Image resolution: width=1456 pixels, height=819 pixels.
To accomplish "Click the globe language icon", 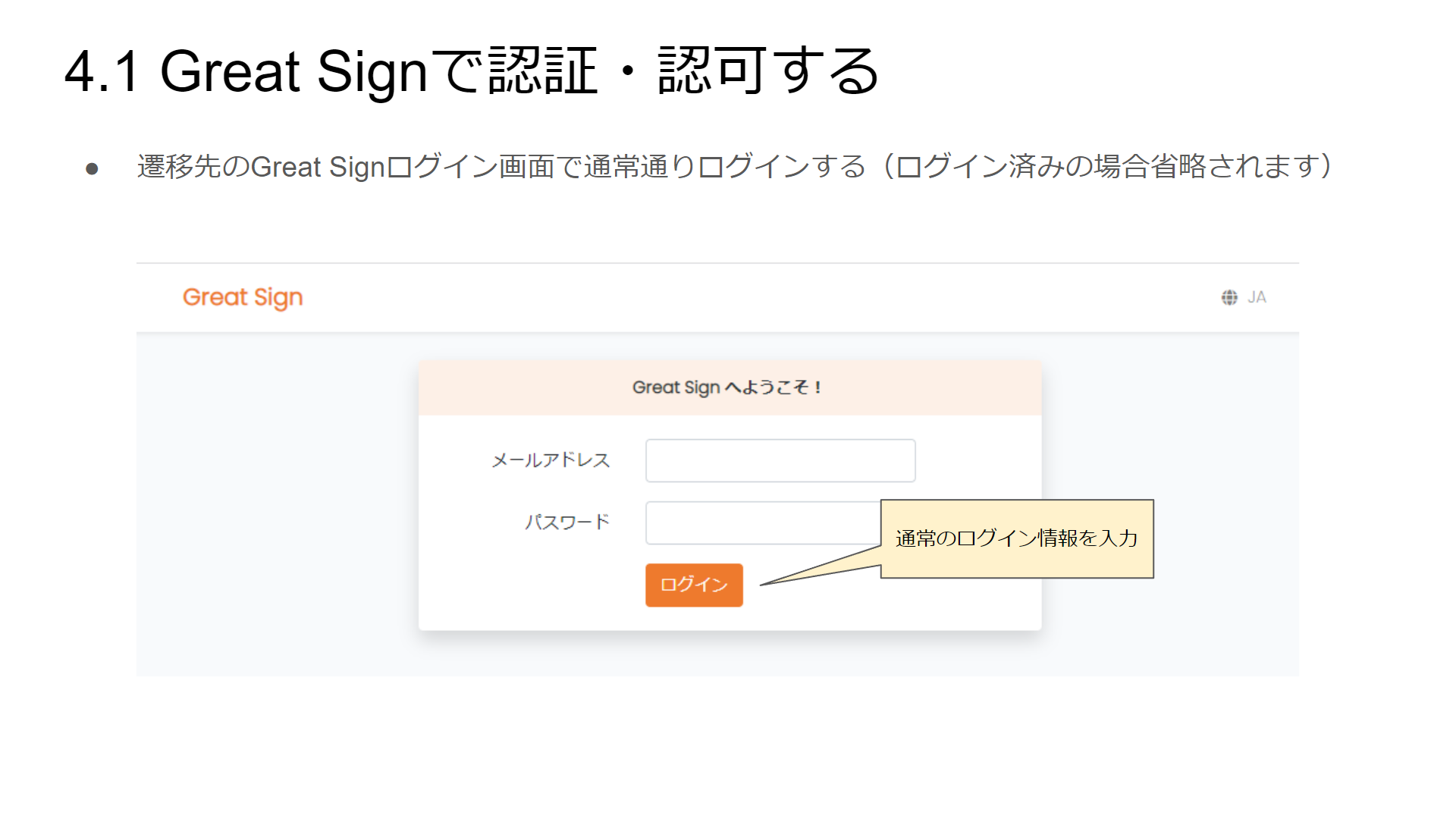I will point(1229,297).
